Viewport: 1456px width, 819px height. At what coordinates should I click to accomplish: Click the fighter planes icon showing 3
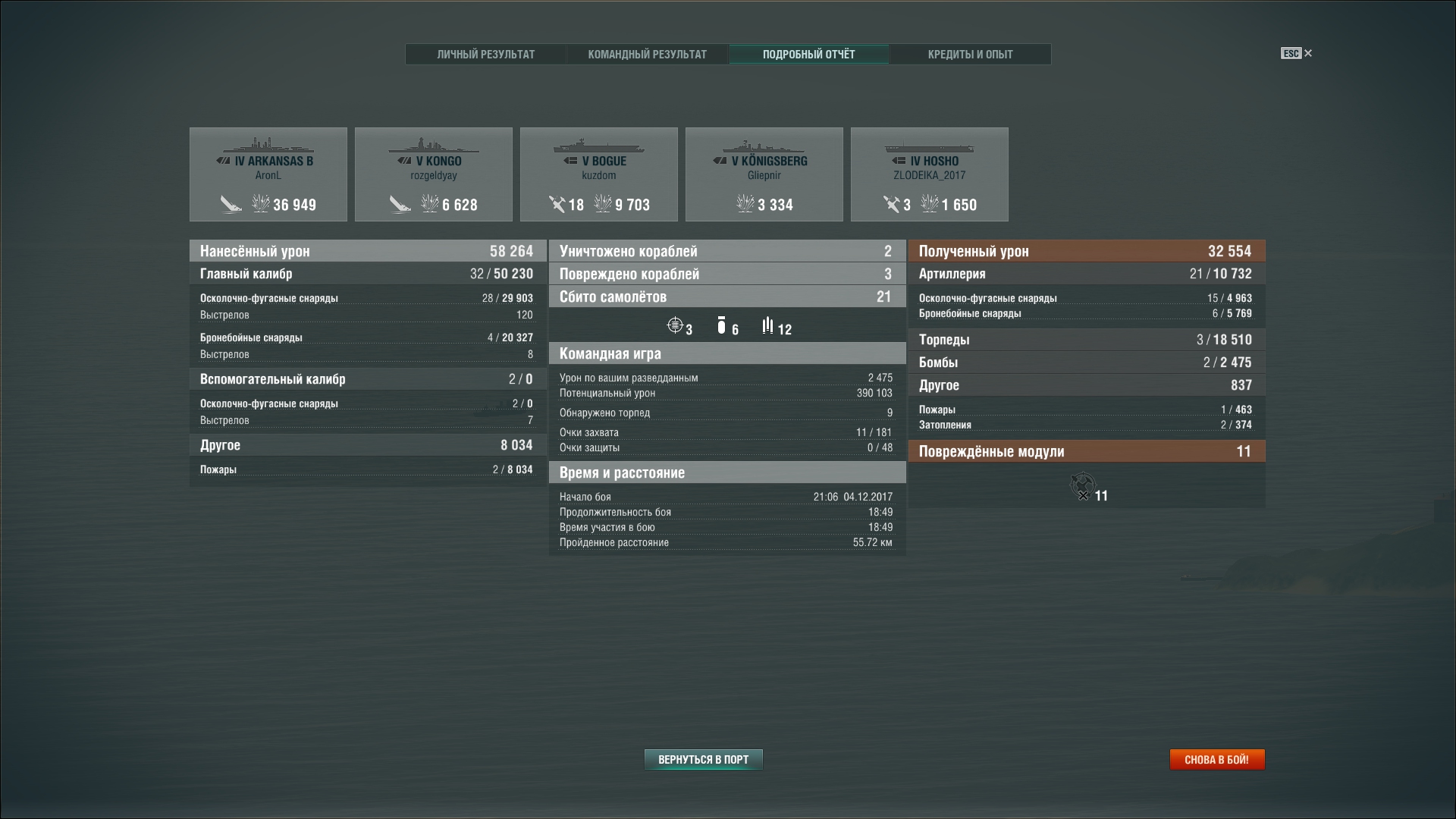[675, 326]
